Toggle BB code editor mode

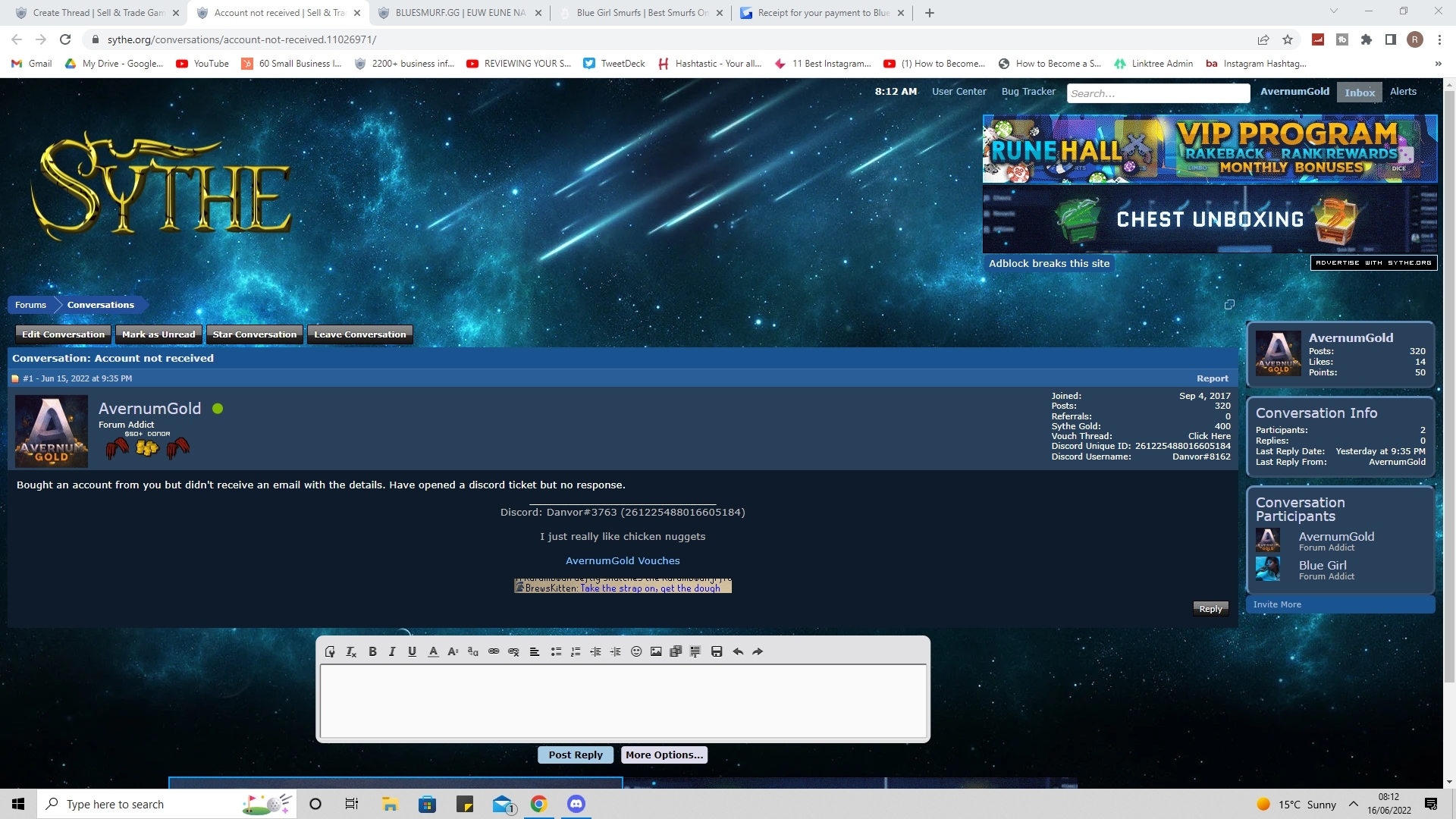click(330, 651)
